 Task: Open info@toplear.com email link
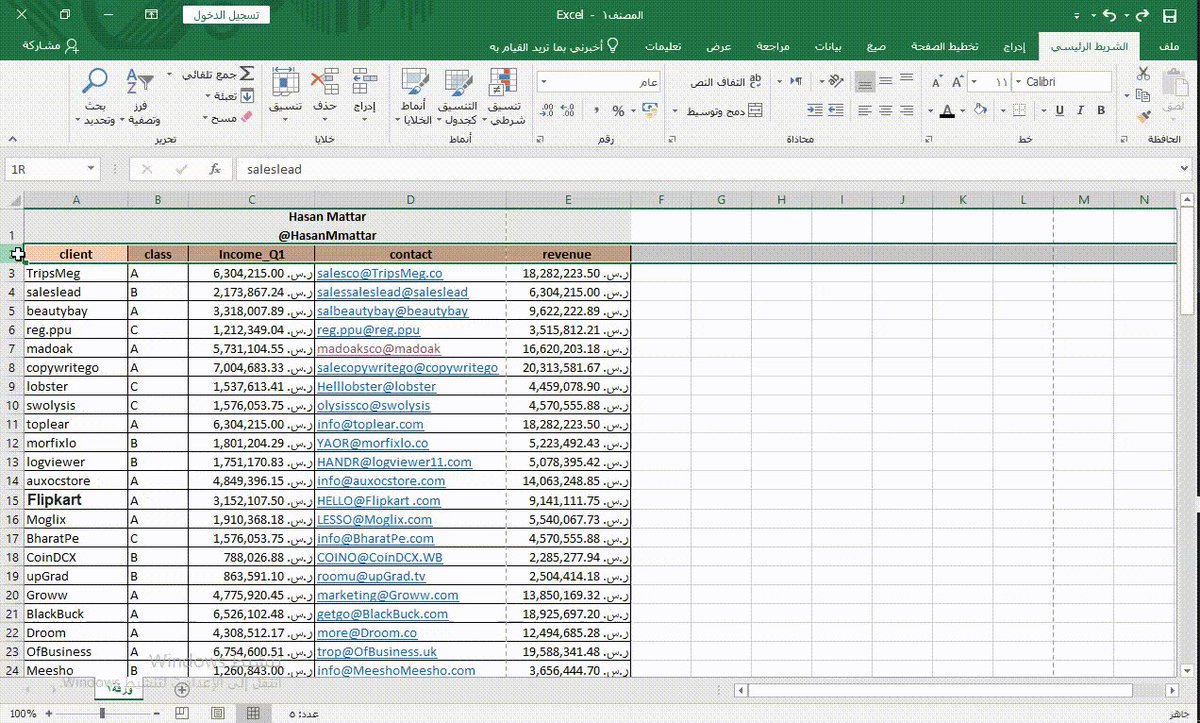pos(370,424)
